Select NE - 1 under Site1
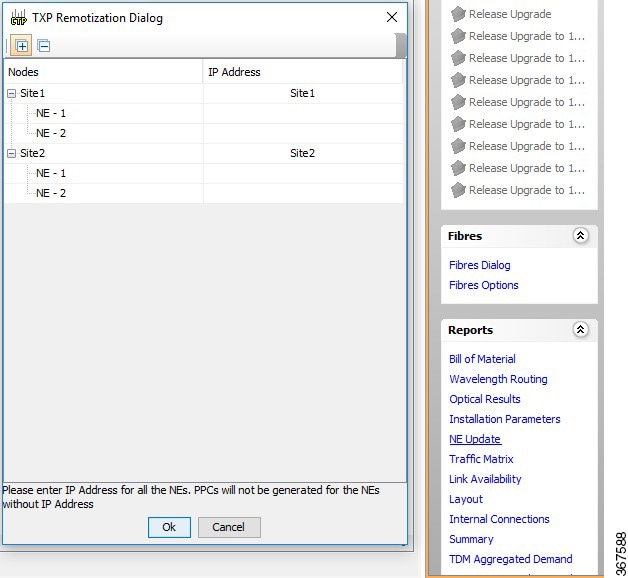This screenshot has width=628, height=578. pos(51,113)
